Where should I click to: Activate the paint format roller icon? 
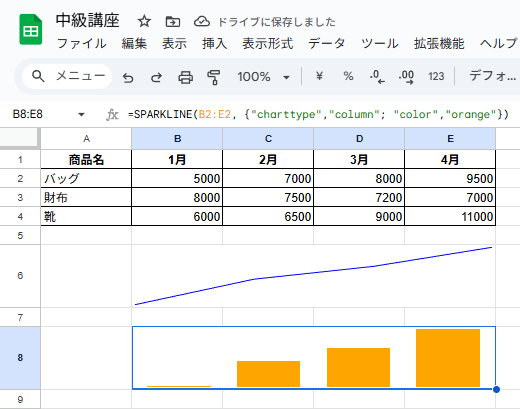pyautogui.click(x=213, y=77)
